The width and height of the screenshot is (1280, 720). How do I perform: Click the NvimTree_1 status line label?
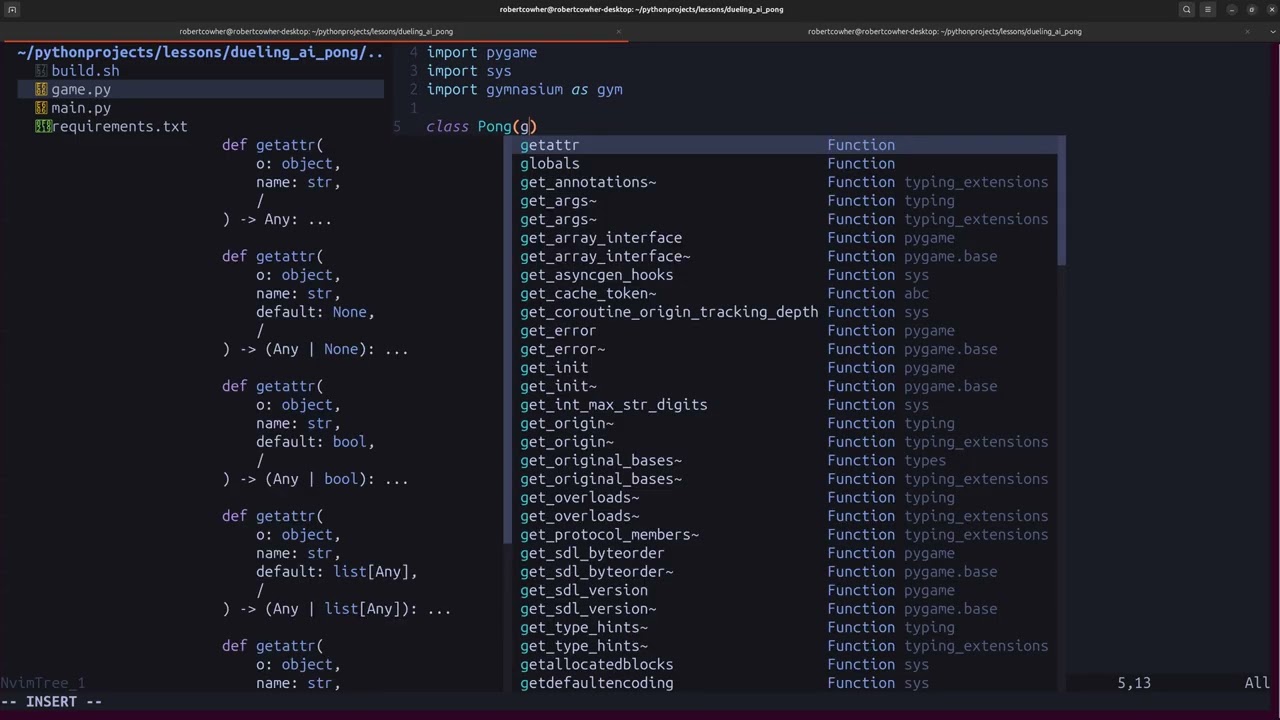tap(43, 682)
